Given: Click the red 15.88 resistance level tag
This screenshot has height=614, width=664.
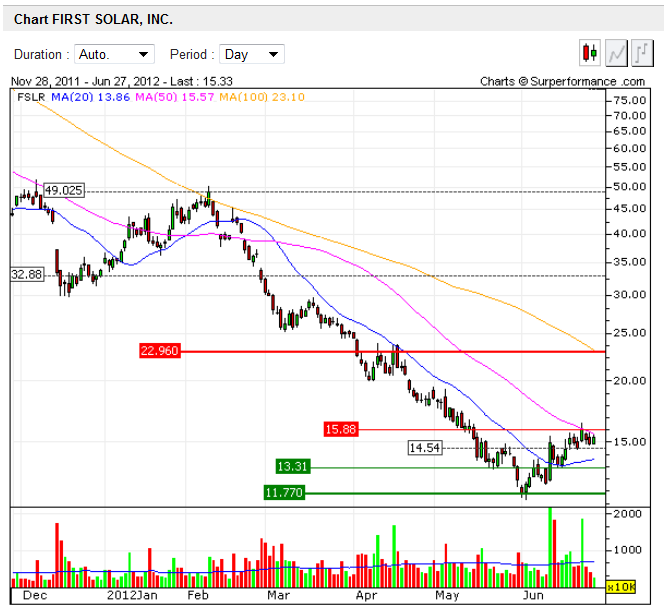Looking at the screenshot, I should tap(341, 429).
